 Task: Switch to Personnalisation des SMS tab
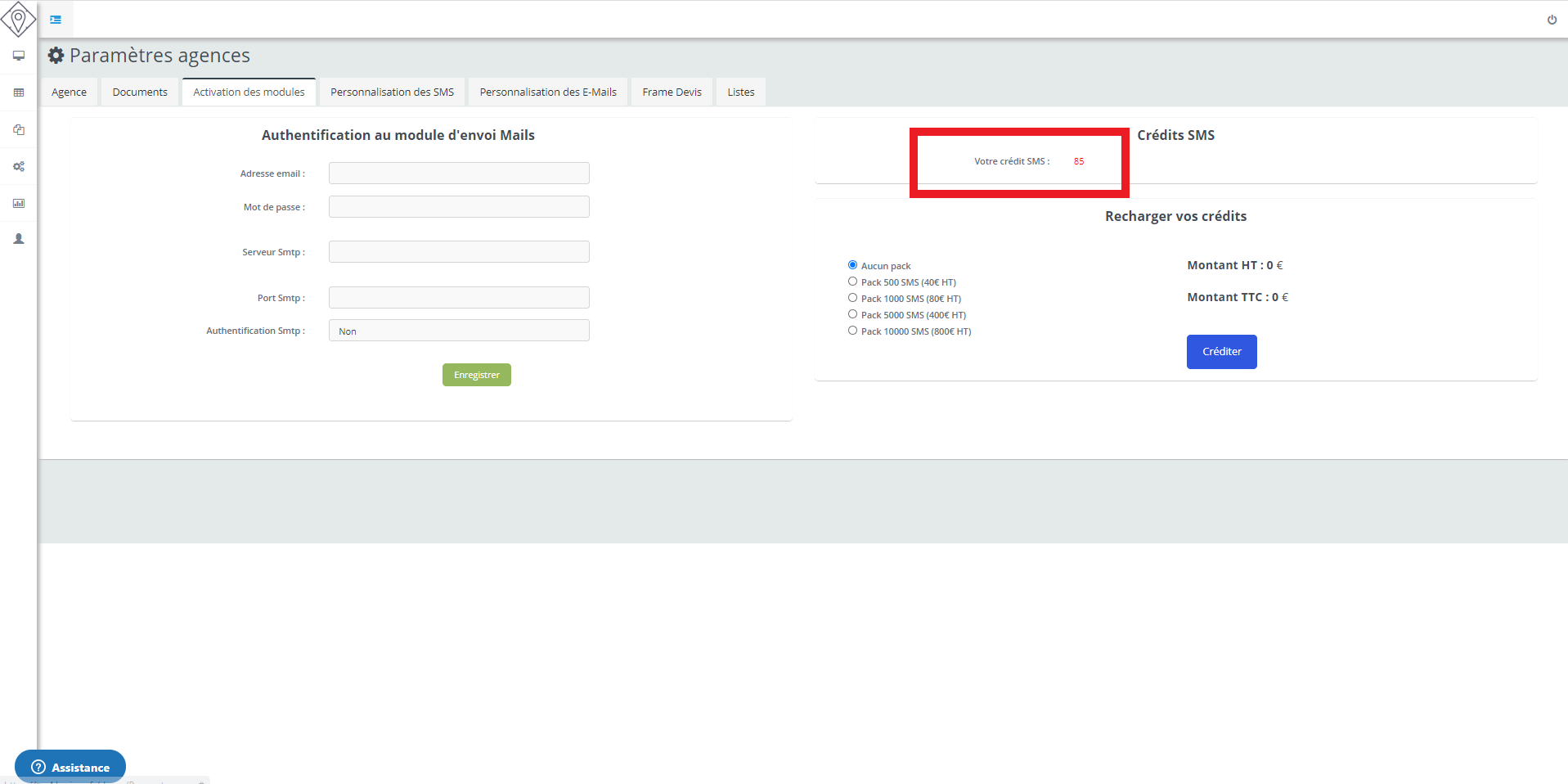392,92
